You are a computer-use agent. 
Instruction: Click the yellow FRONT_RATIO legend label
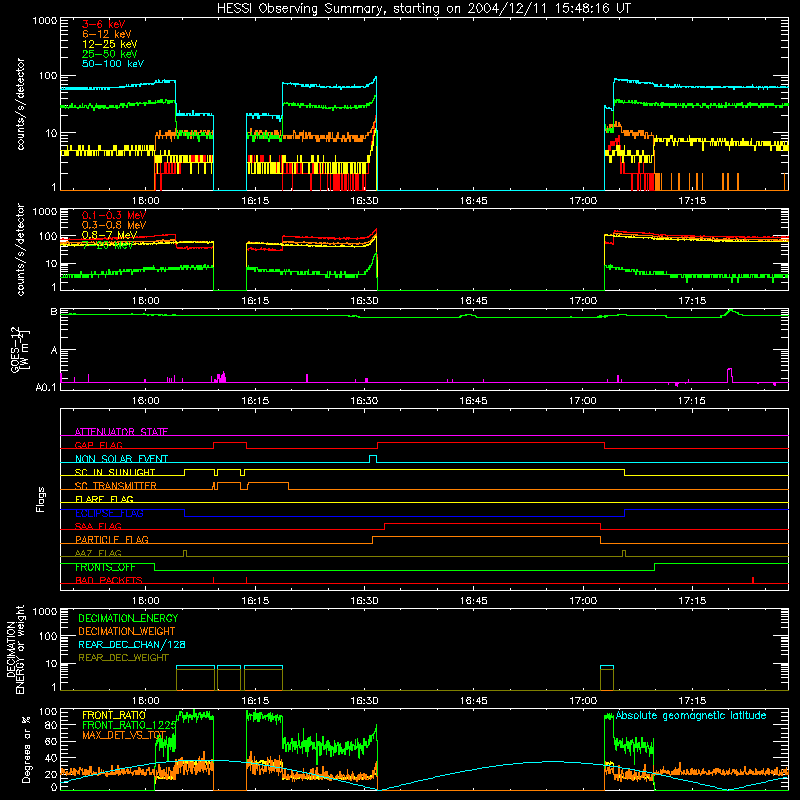(114, 715)
